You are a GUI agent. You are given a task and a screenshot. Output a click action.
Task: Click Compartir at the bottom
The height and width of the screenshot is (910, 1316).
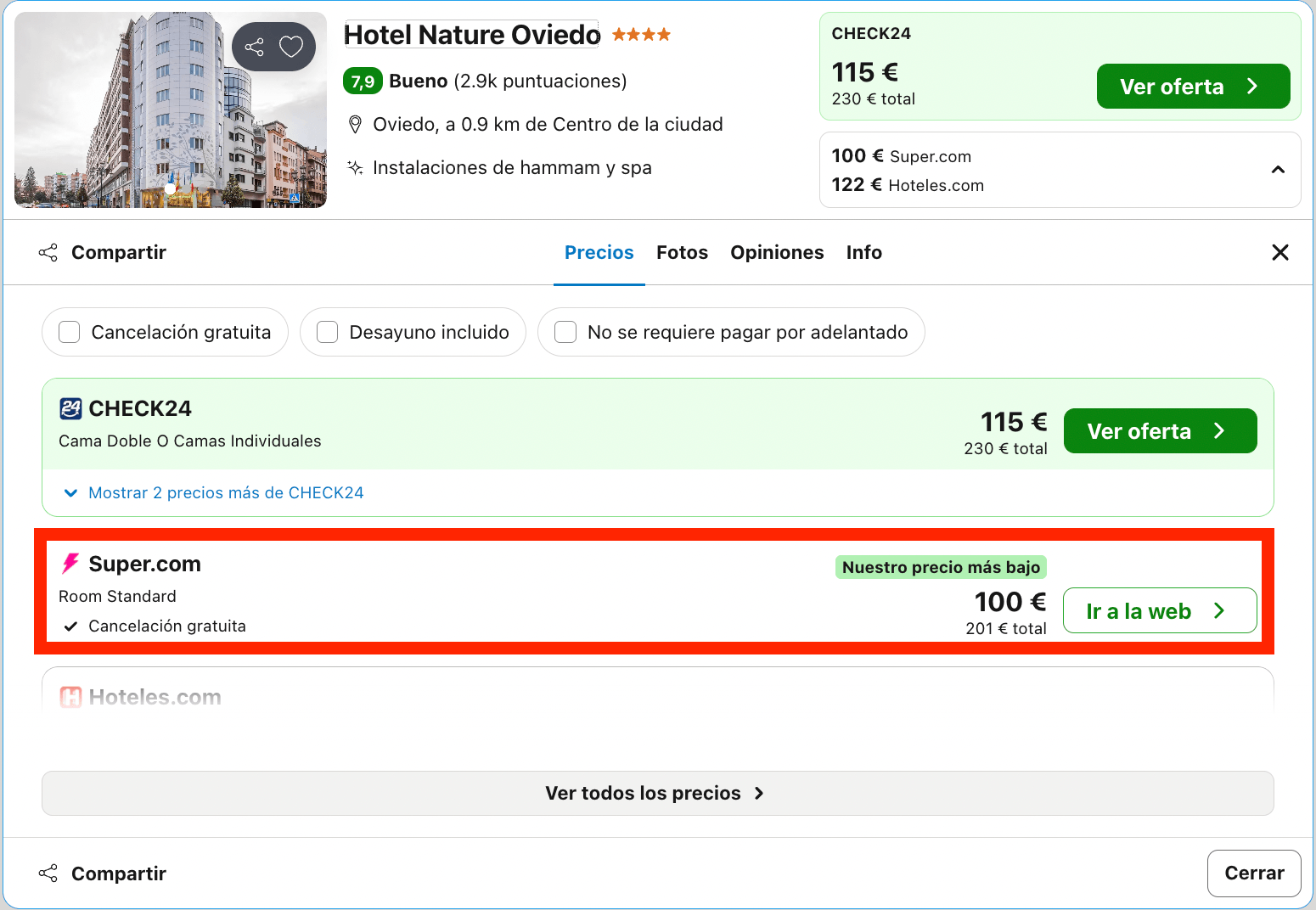(103, 873)
